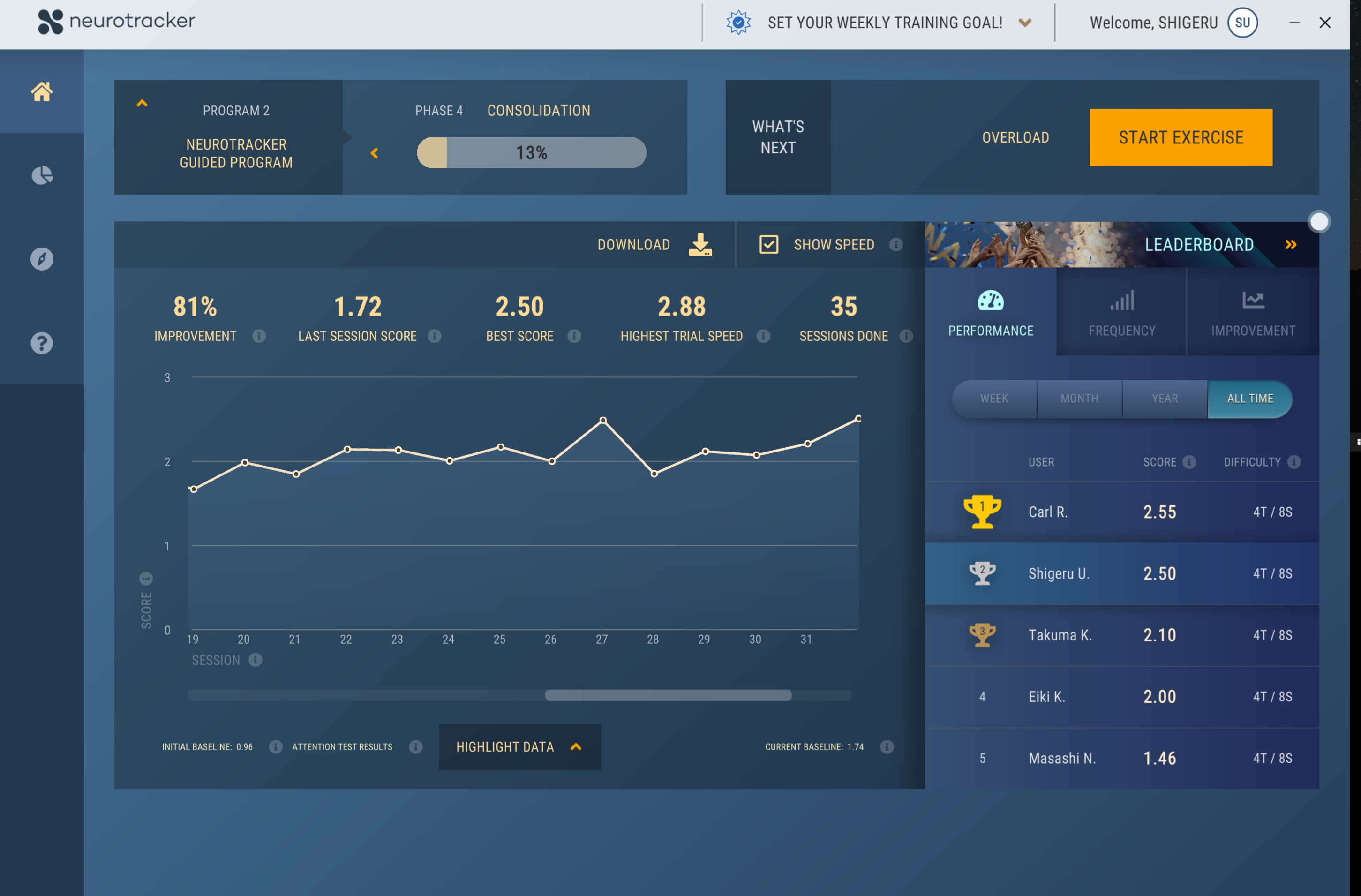The height and width of the screenshot is (896, 1361).
Task: Click the Overload exercise label
Action: click(1015, 137)
